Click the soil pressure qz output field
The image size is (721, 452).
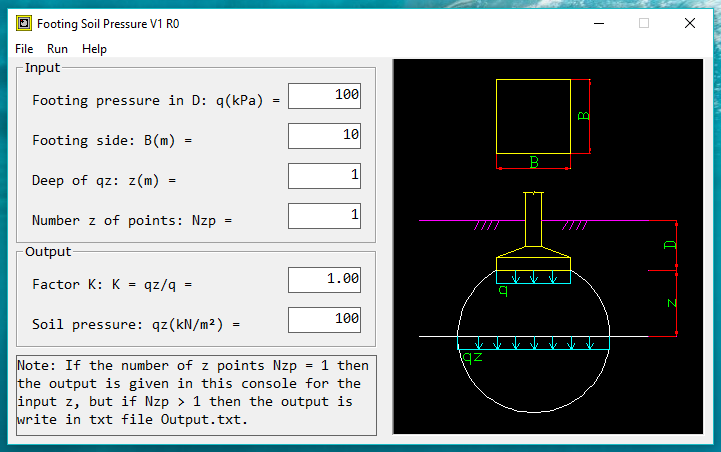tap(324, 320)
